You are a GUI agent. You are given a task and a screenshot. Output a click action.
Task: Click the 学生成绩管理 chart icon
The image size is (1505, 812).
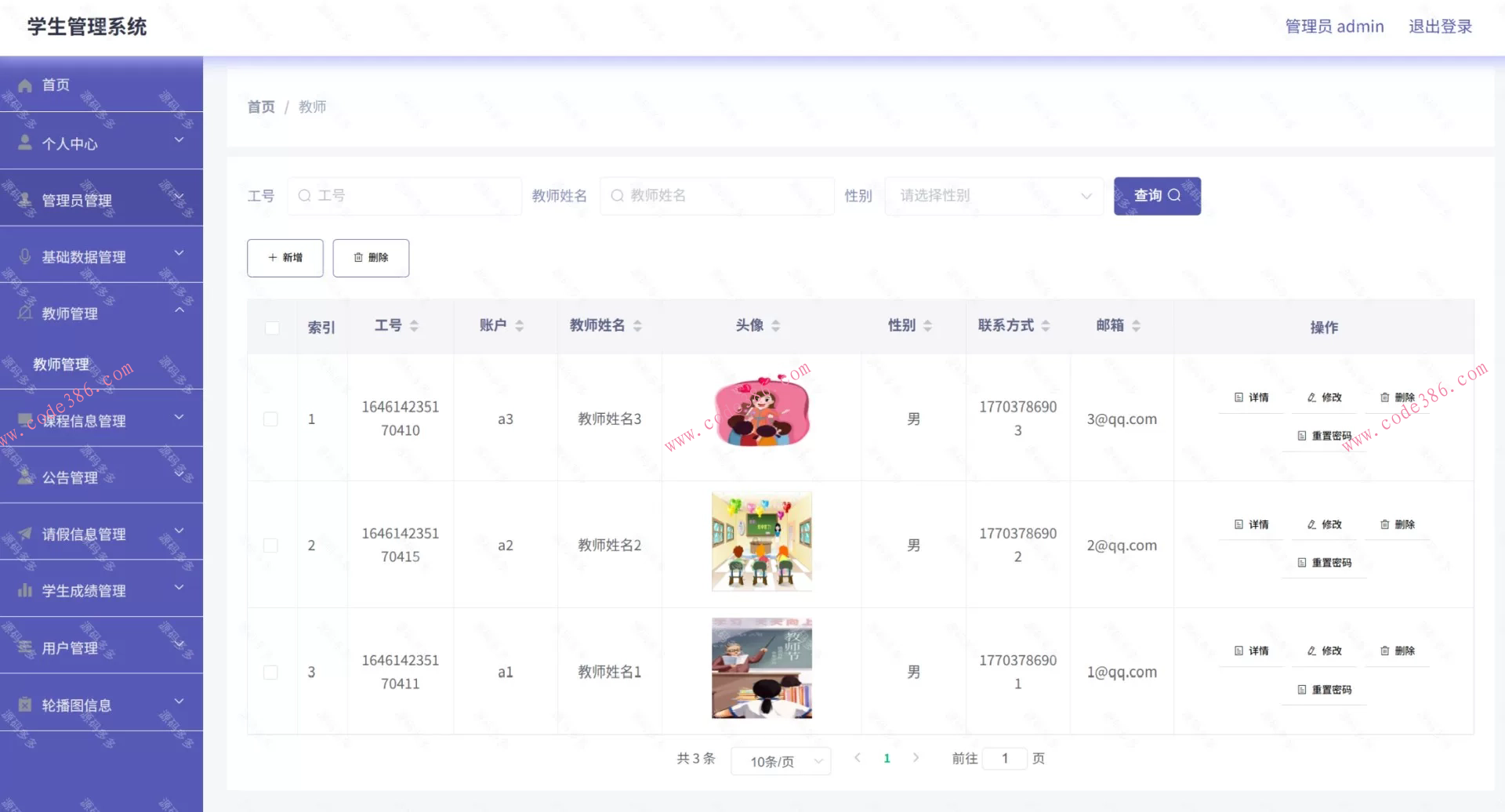(24, 590)
